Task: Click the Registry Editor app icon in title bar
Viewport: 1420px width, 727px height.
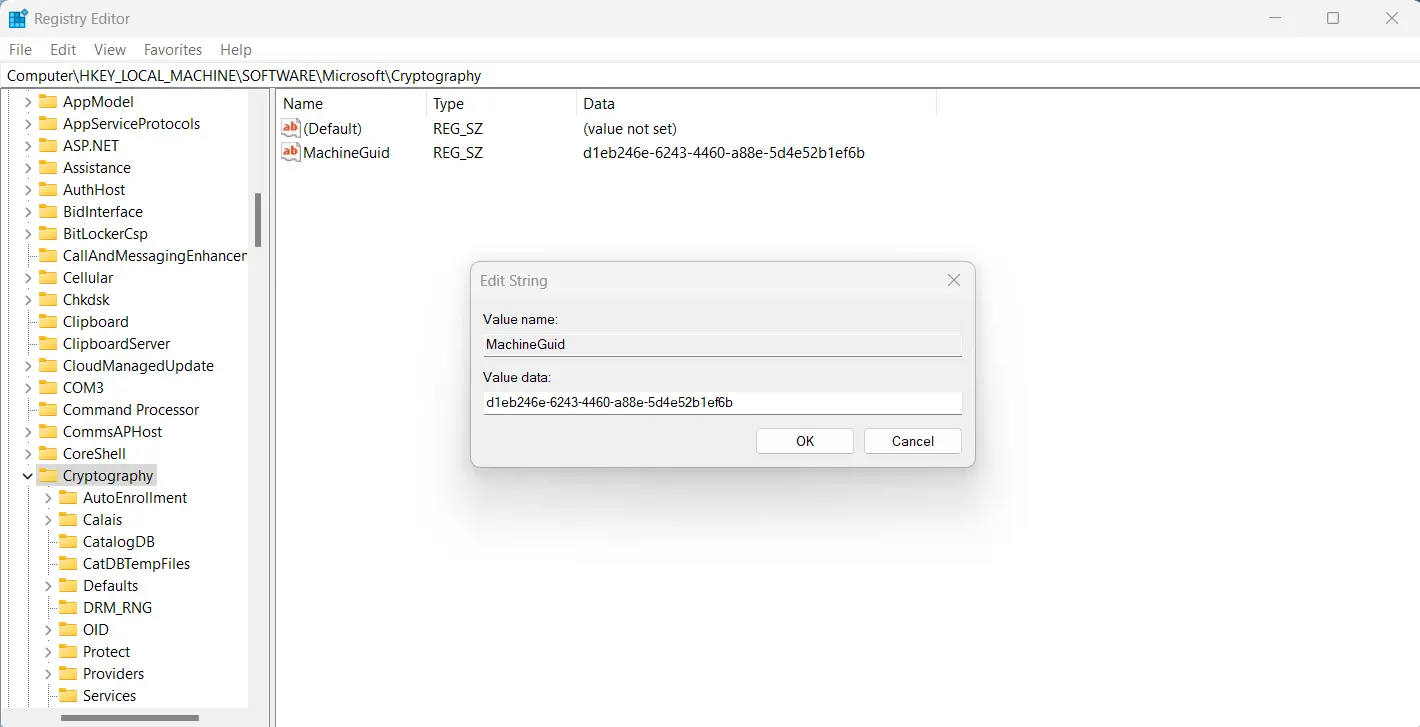Action: pyautogui.click(x=18, y=18)
